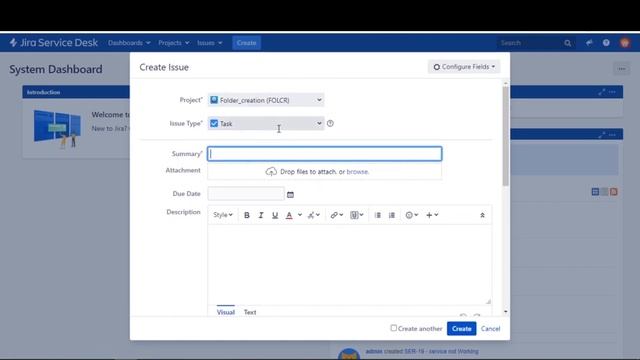Click the text color A icon
640x360 pixels.
[x=289, y=215]
